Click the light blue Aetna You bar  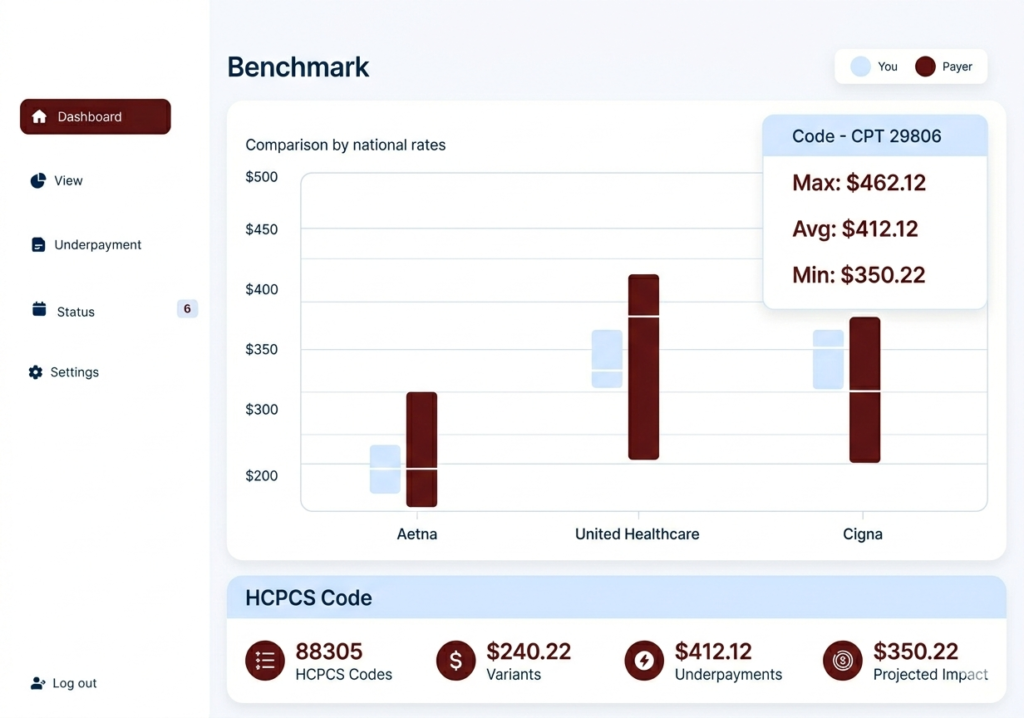tap(385, 469)
